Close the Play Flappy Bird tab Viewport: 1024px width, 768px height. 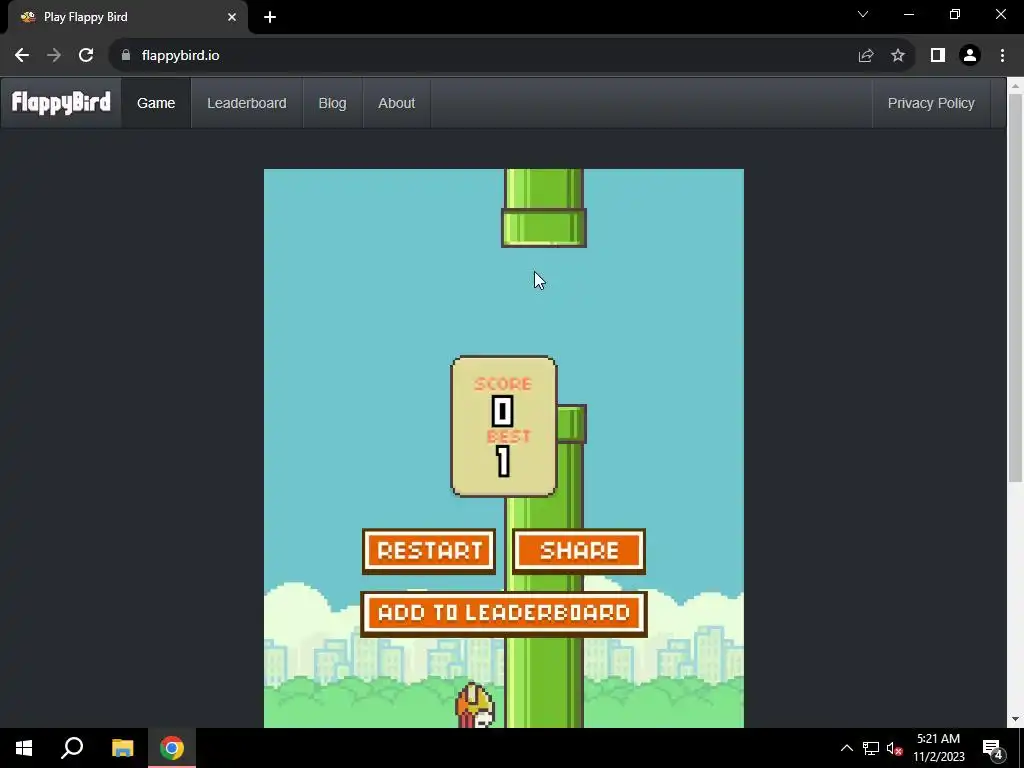(x=232, y=17)
